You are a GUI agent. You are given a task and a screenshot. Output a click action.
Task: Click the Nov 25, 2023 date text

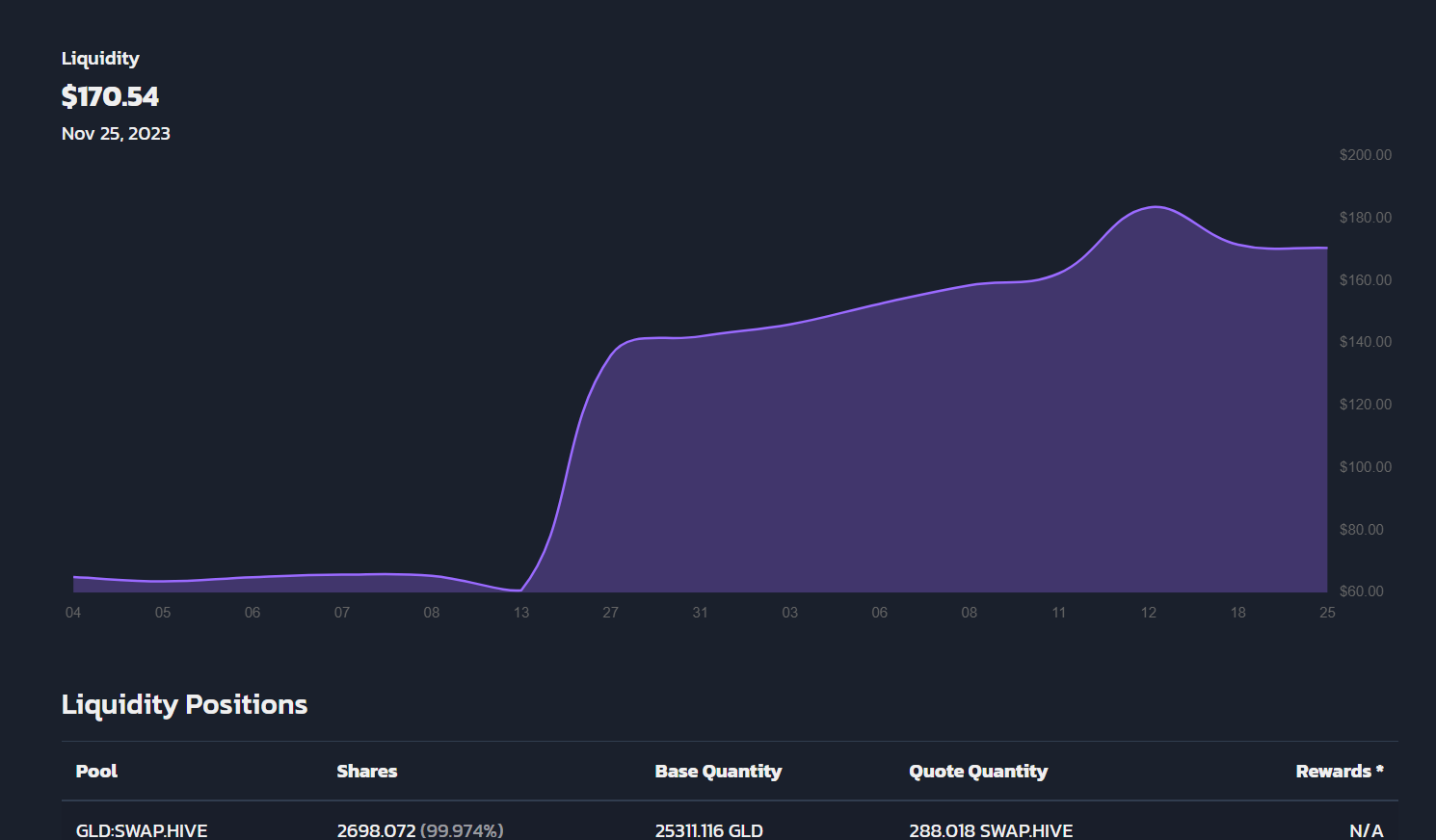click(116, 134)
